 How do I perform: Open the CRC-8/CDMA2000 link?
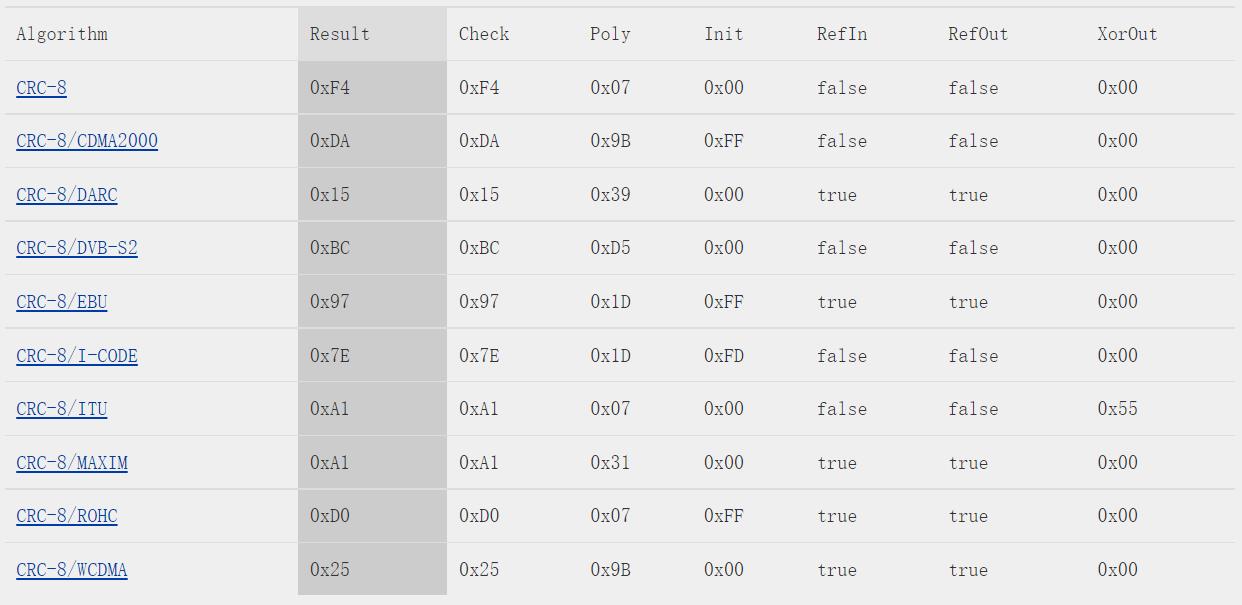click(87, 141)
